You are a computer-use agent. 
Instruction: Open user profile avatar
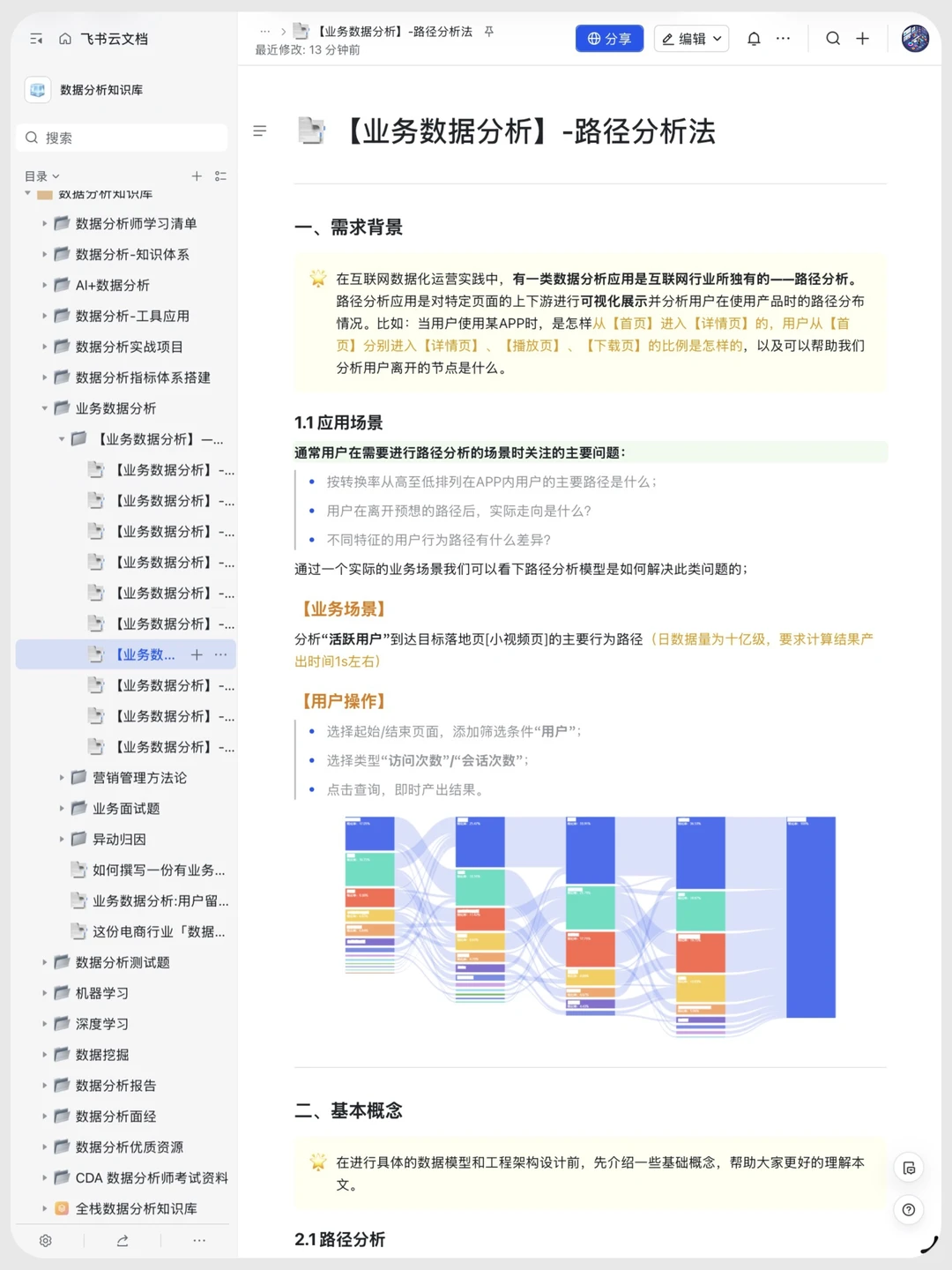pos(915,39)
